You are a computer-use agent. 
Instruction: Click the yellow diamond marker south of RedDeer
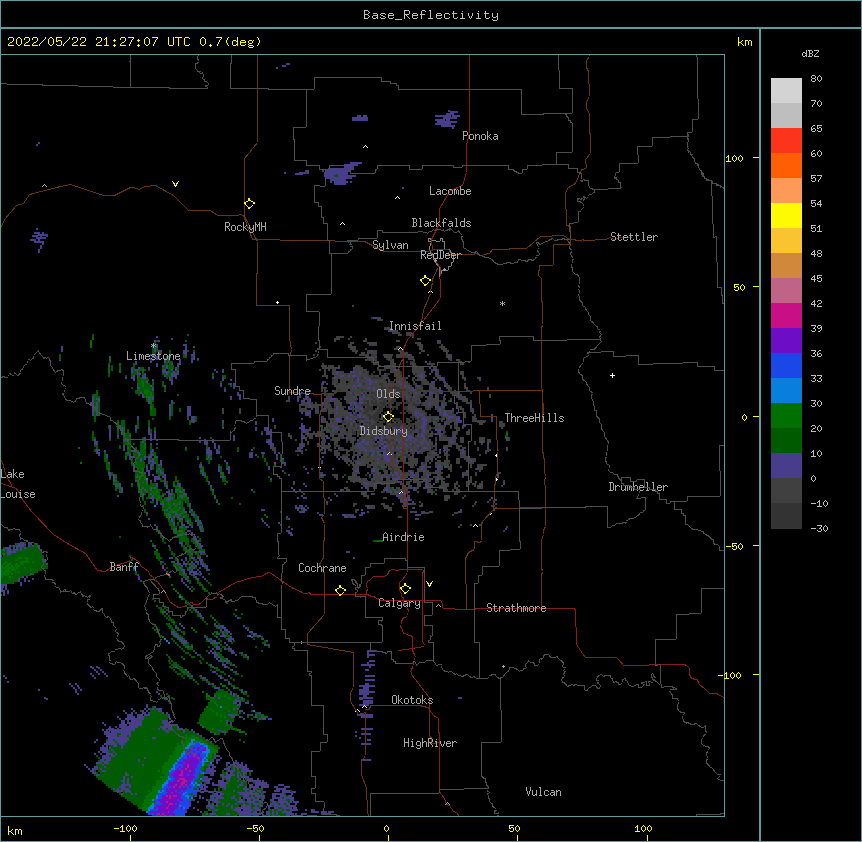click(426, 281)
